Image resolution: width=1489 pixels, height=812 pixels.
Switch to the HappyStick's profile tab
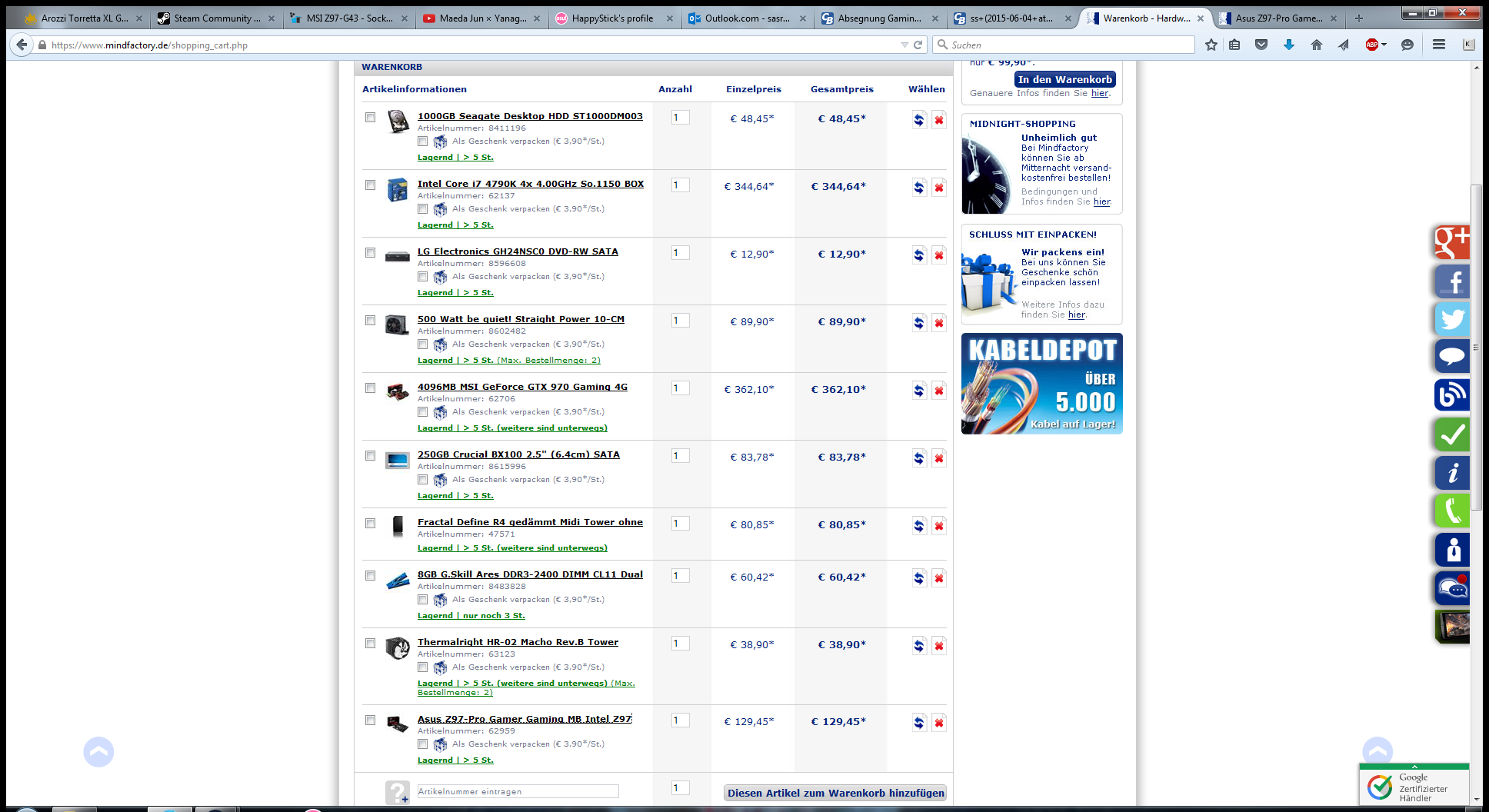pyautogui.click(x=613, y=18)
